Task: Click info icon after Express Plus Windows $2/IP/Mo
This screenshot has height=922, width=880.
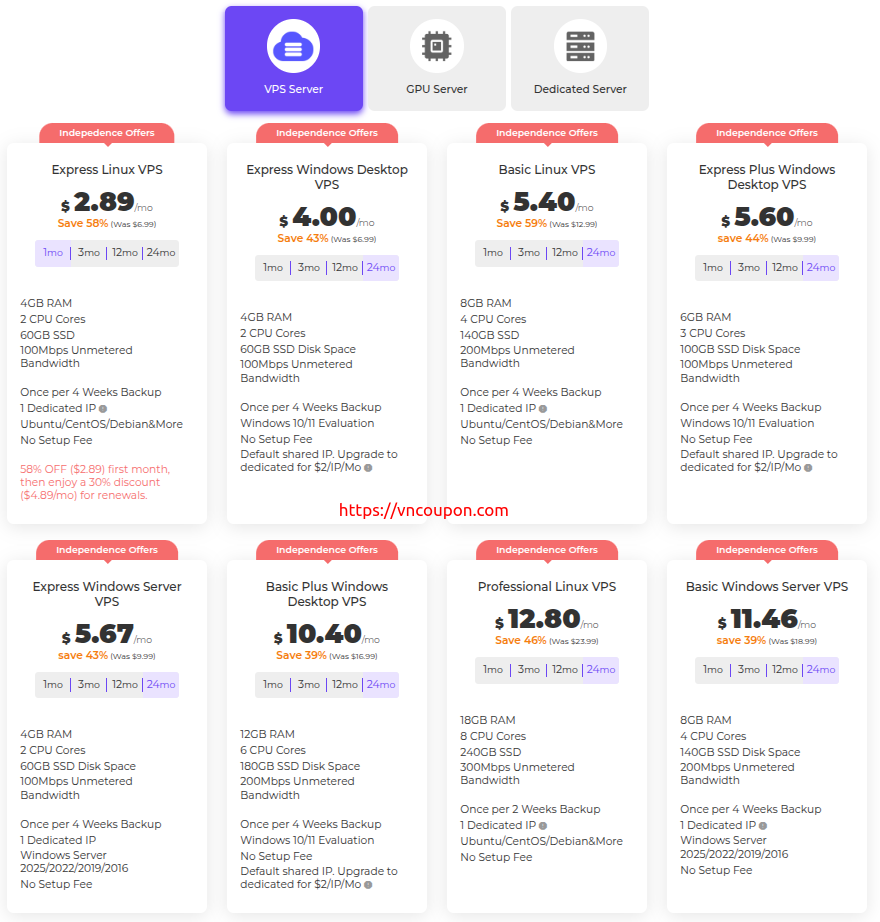Action: (x=808, y=468)
